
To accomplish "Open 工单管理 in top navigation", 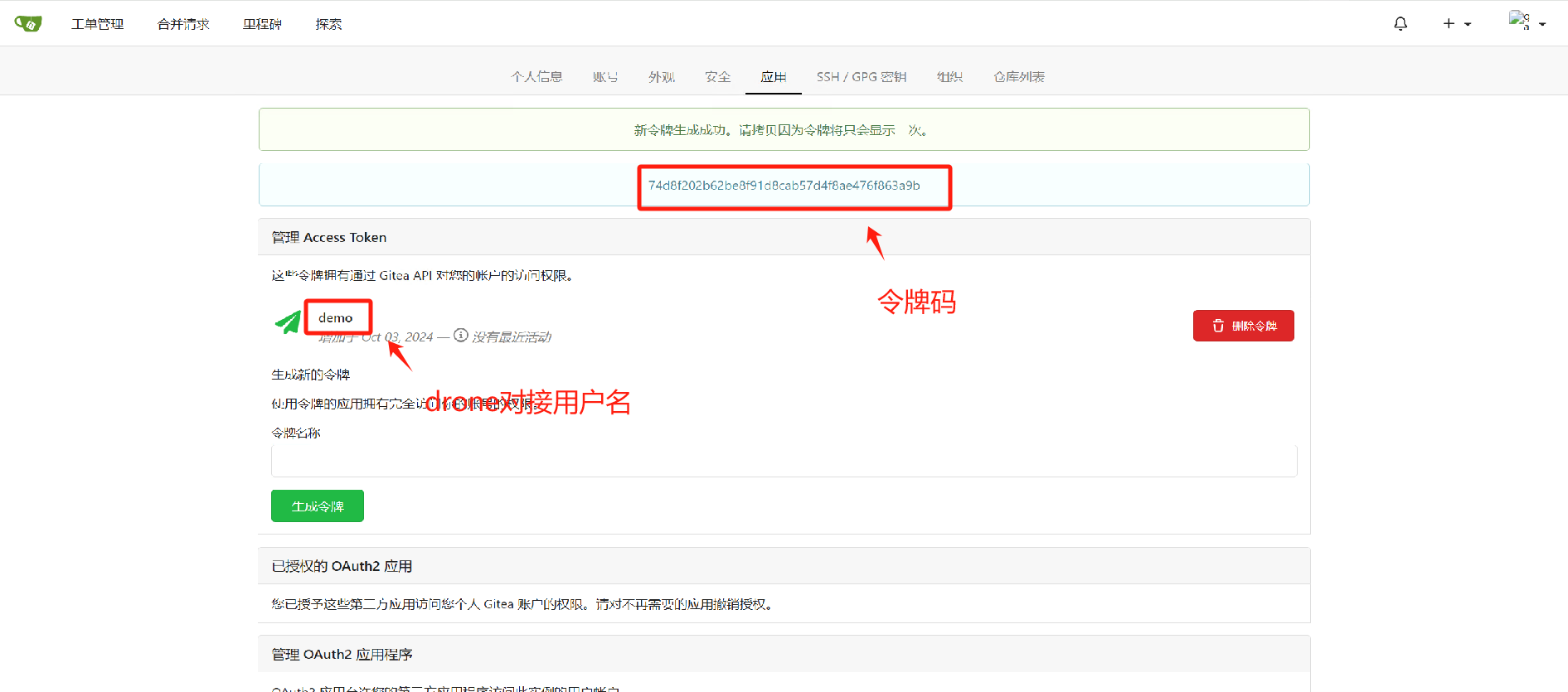I will coord(97,24).
